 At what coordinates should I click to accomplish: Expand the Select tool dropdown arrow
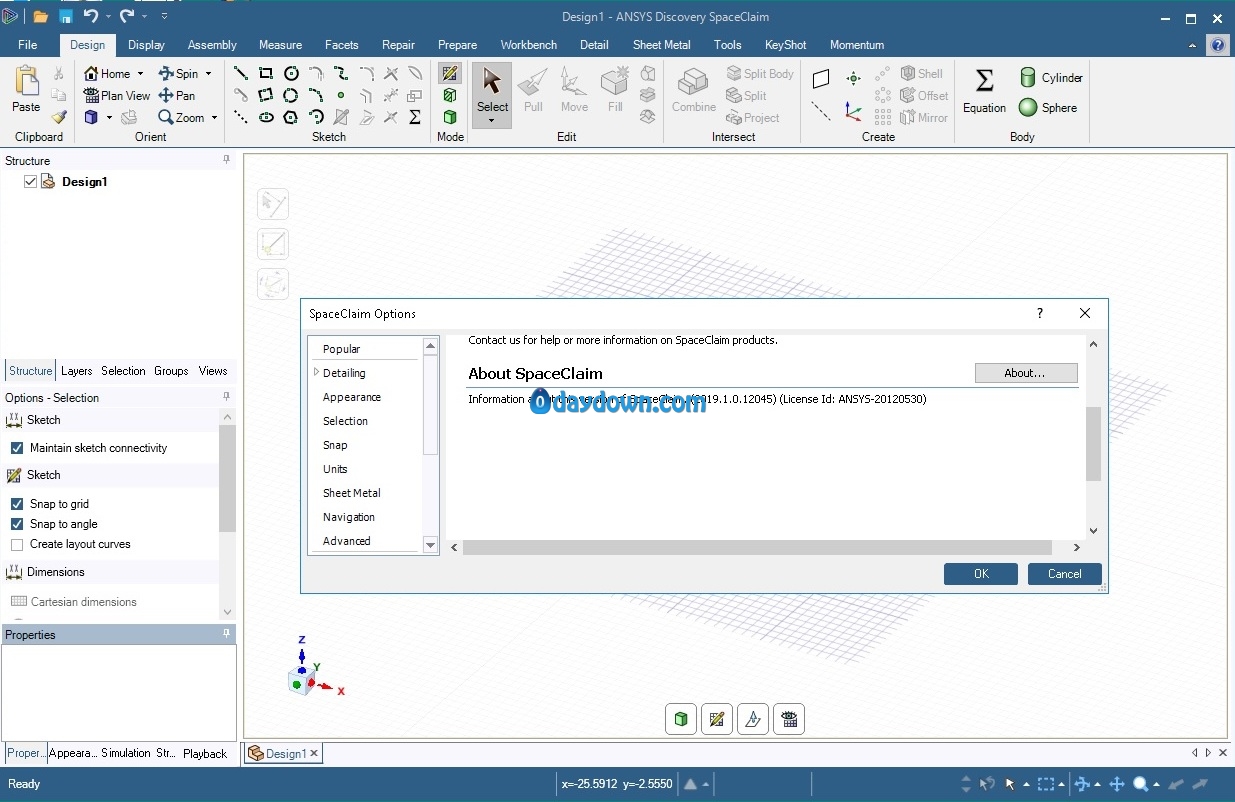[x=492, y=121]
